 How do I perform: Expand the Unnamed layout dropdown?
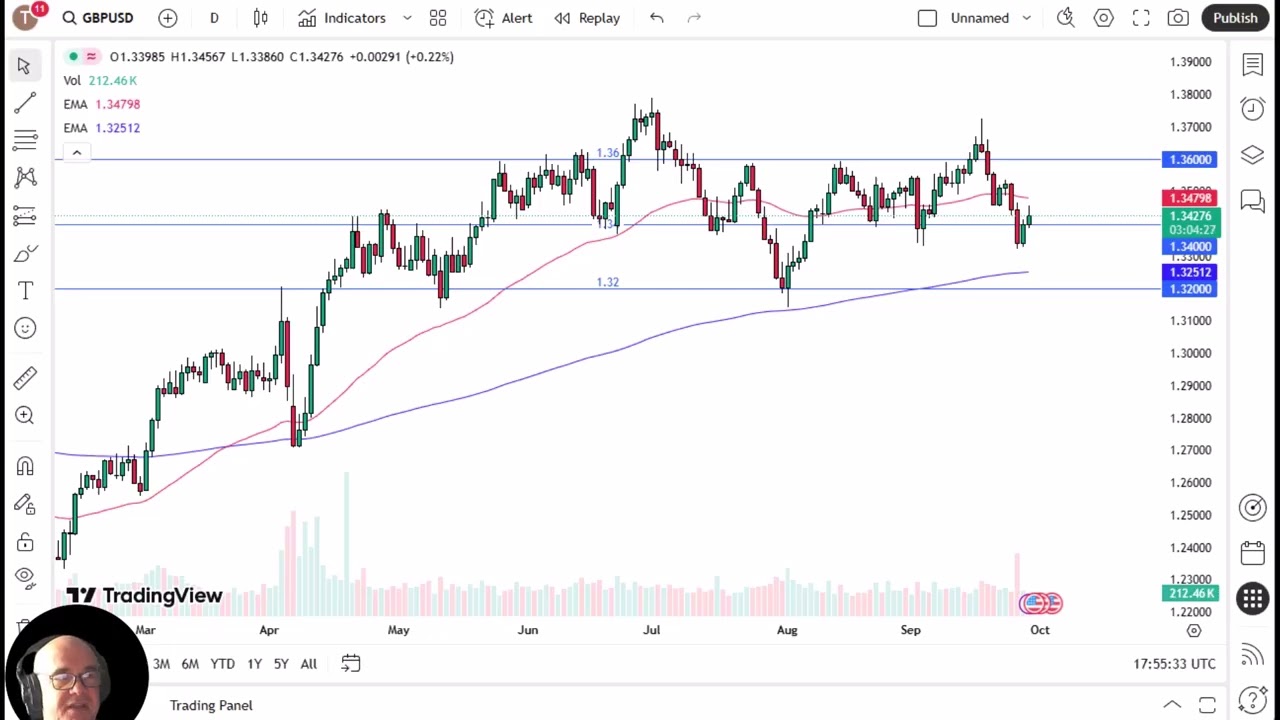(1026, 18)
